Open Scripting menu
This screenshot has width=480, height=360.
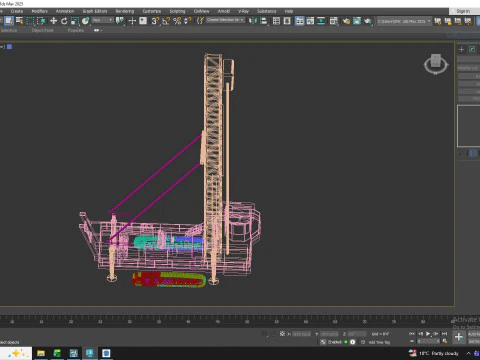177,11
